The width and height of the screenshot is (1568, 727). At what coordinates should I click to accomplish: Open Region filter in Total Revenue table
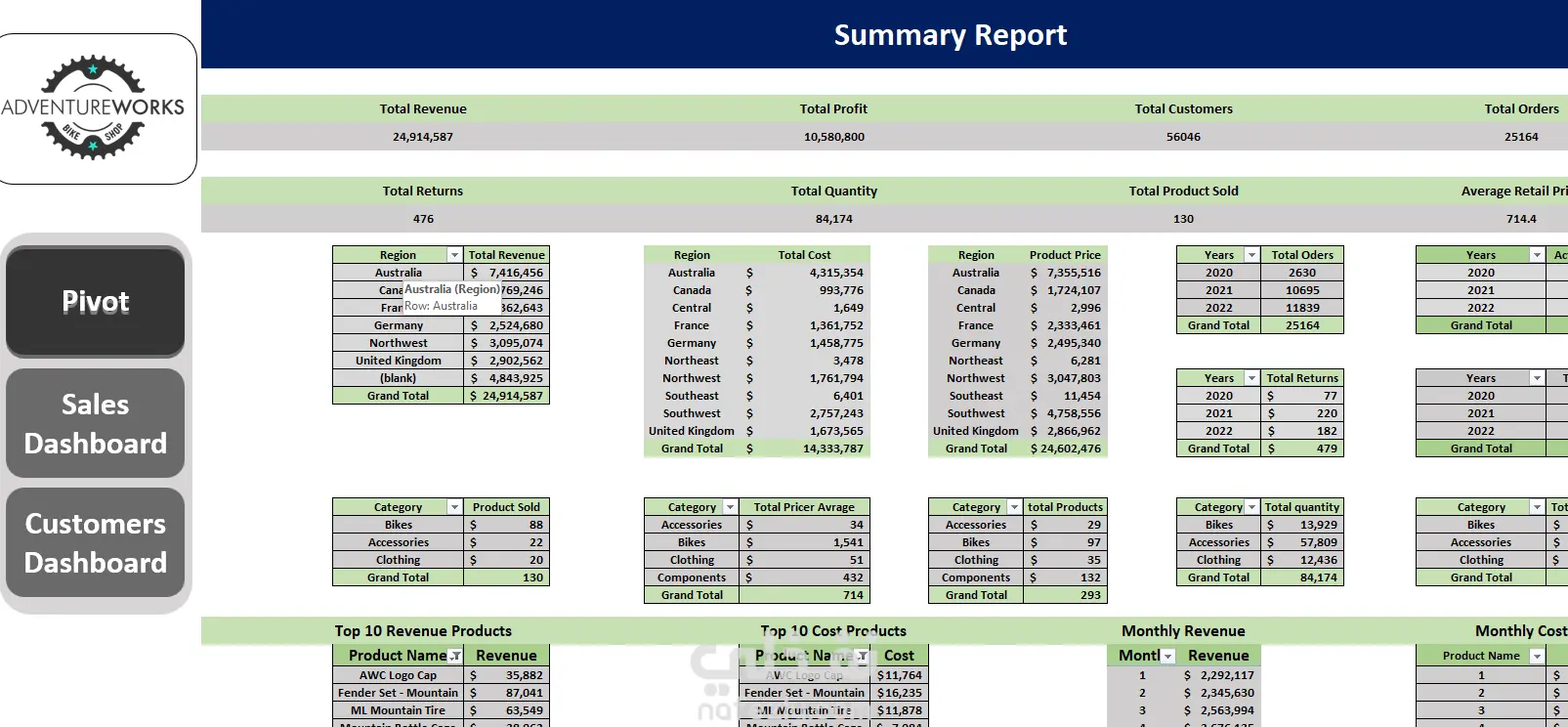(x=454, y=255)
